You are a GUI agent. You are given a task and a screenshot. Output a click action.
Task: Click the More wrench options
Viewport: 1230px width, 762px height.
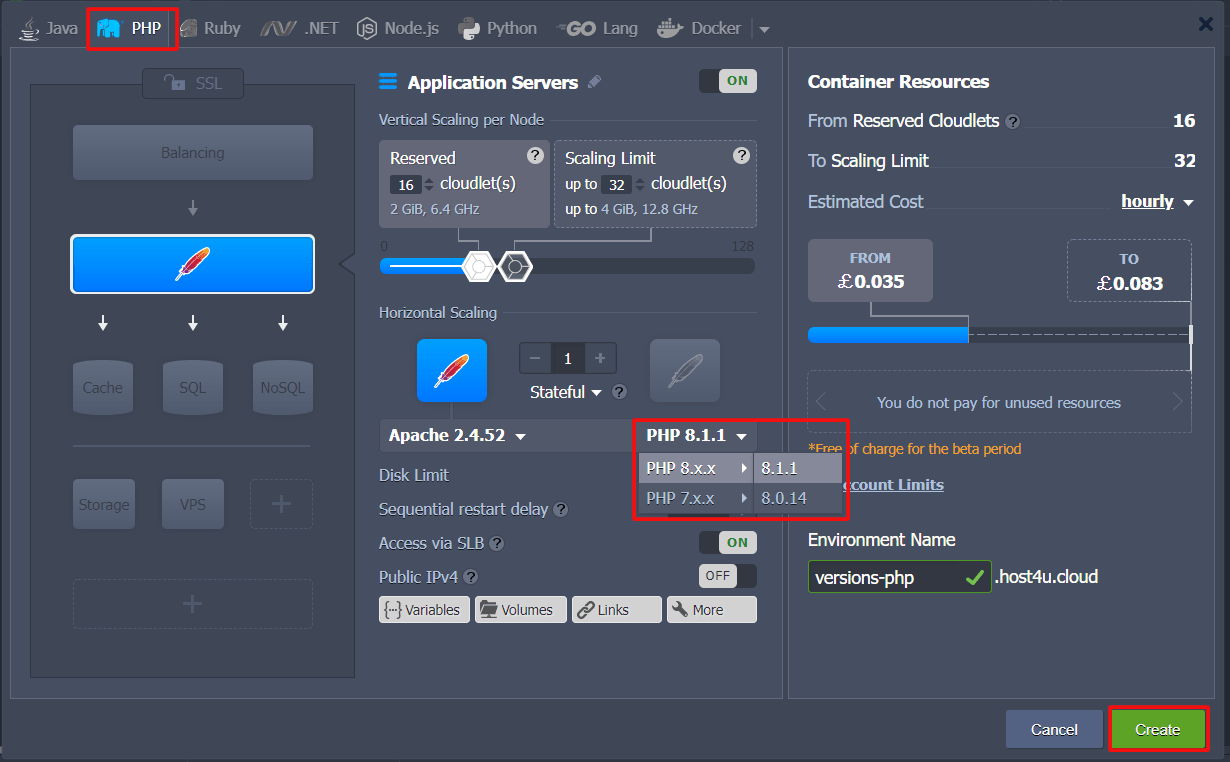(711, 609)
